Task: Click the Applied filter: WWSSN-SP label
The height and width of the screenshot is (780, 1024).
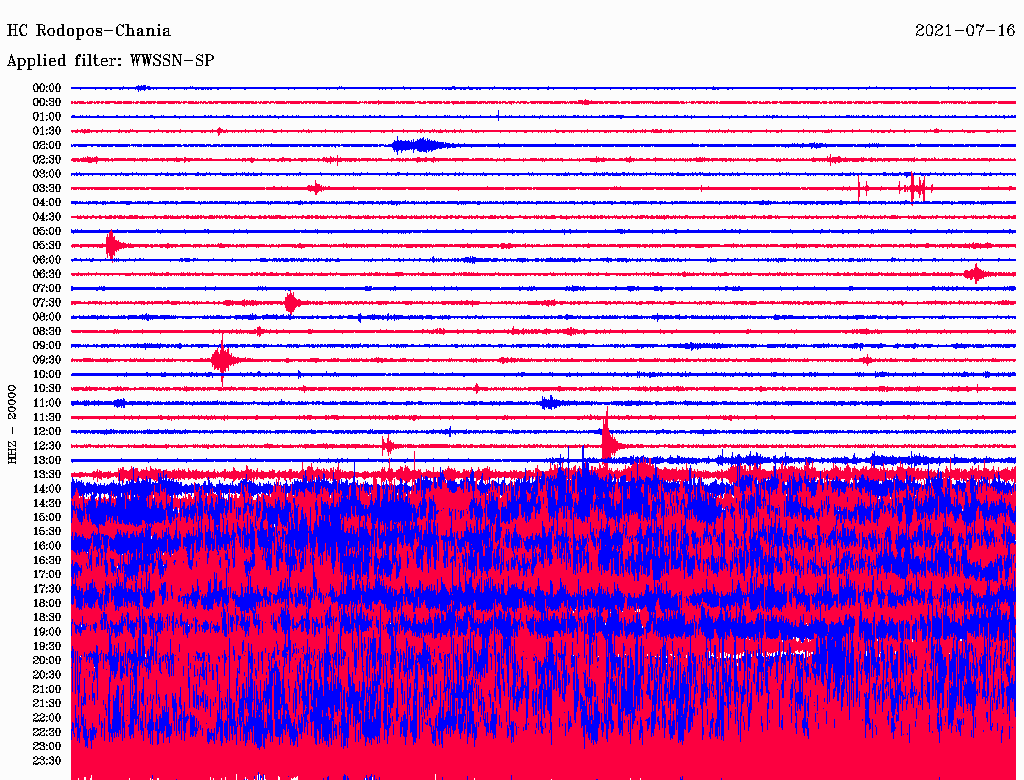Action: pyautogui.click(x=110, y=61)
